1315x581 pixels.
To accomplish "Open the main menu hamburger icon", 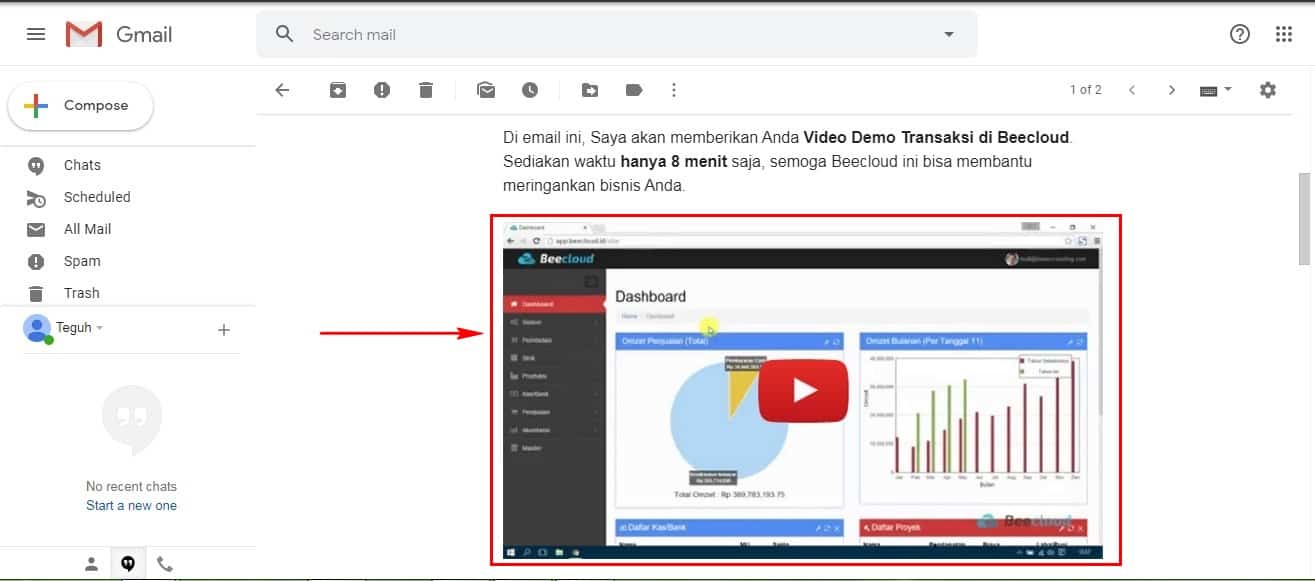I will 36,34.
